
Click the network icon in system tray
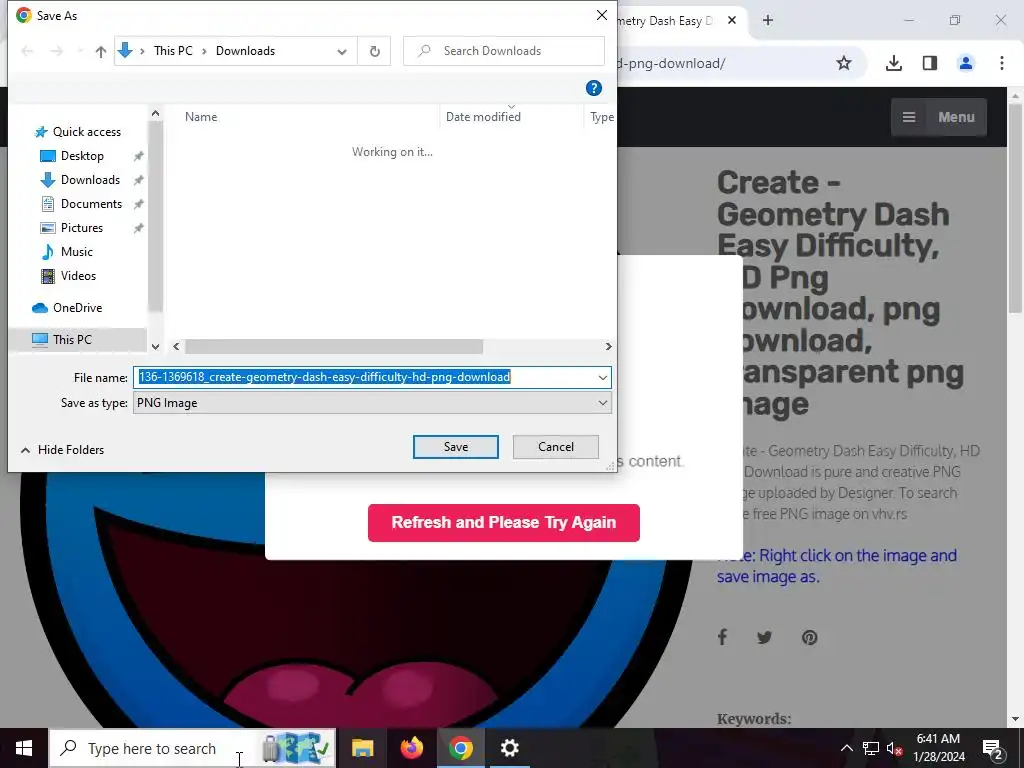tap(871, 748)
